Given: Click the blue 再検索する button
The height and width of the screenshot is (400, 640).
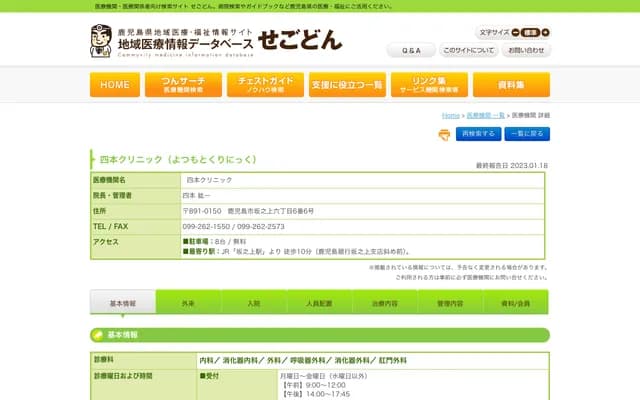Looking at the screenshot, I should (478, 134).
